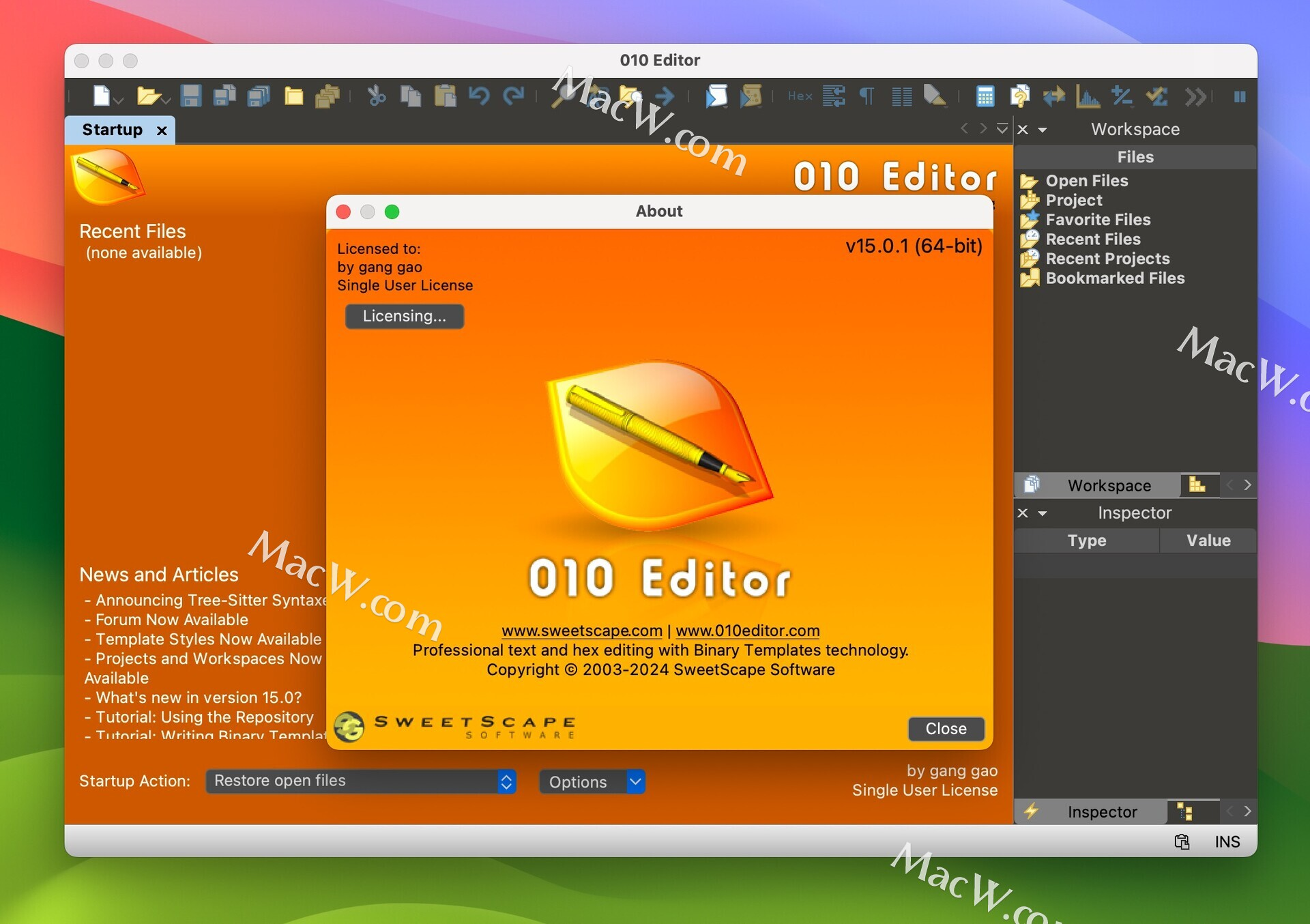Screen dimensions: 1310x924
Task: Click the Convert arrows toolbar icon
Action: pos(1054,96)
